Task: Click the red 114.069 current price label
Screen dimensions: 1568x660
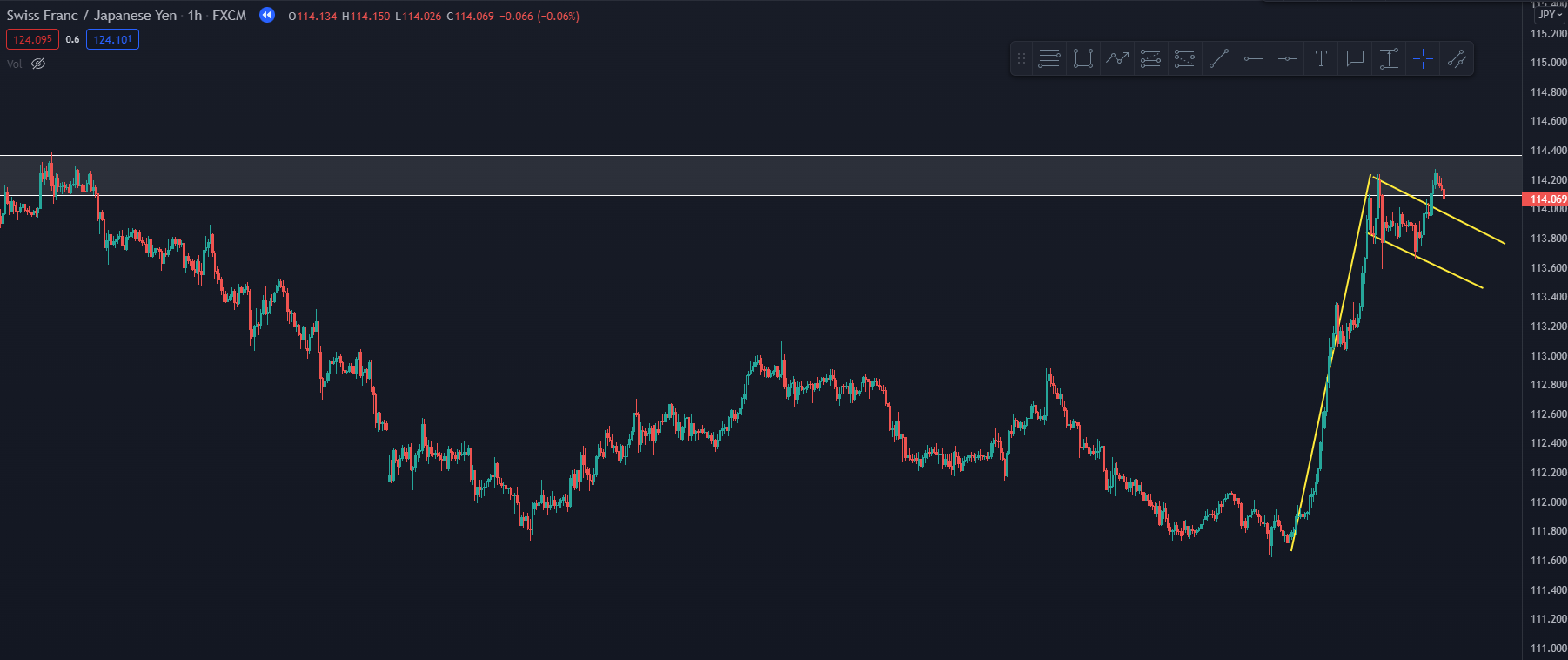Action: click(1547, 199)
